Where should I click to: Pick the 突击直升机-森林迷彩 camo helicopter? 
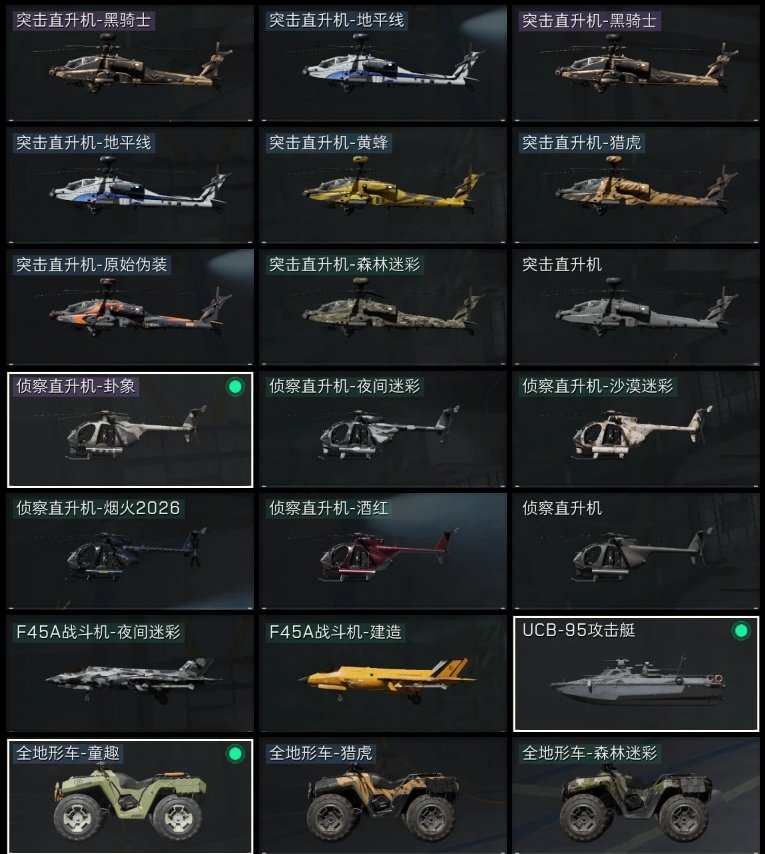tap(383, 307)
